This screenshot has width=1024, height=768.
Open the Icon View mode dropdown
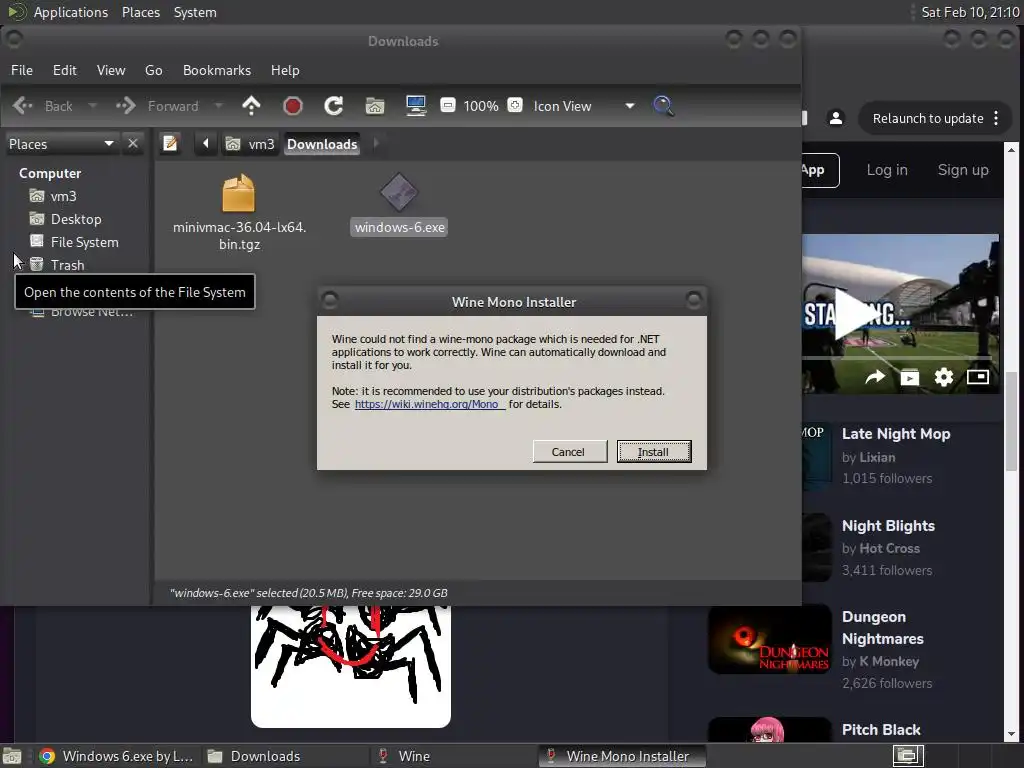(583, 106)
